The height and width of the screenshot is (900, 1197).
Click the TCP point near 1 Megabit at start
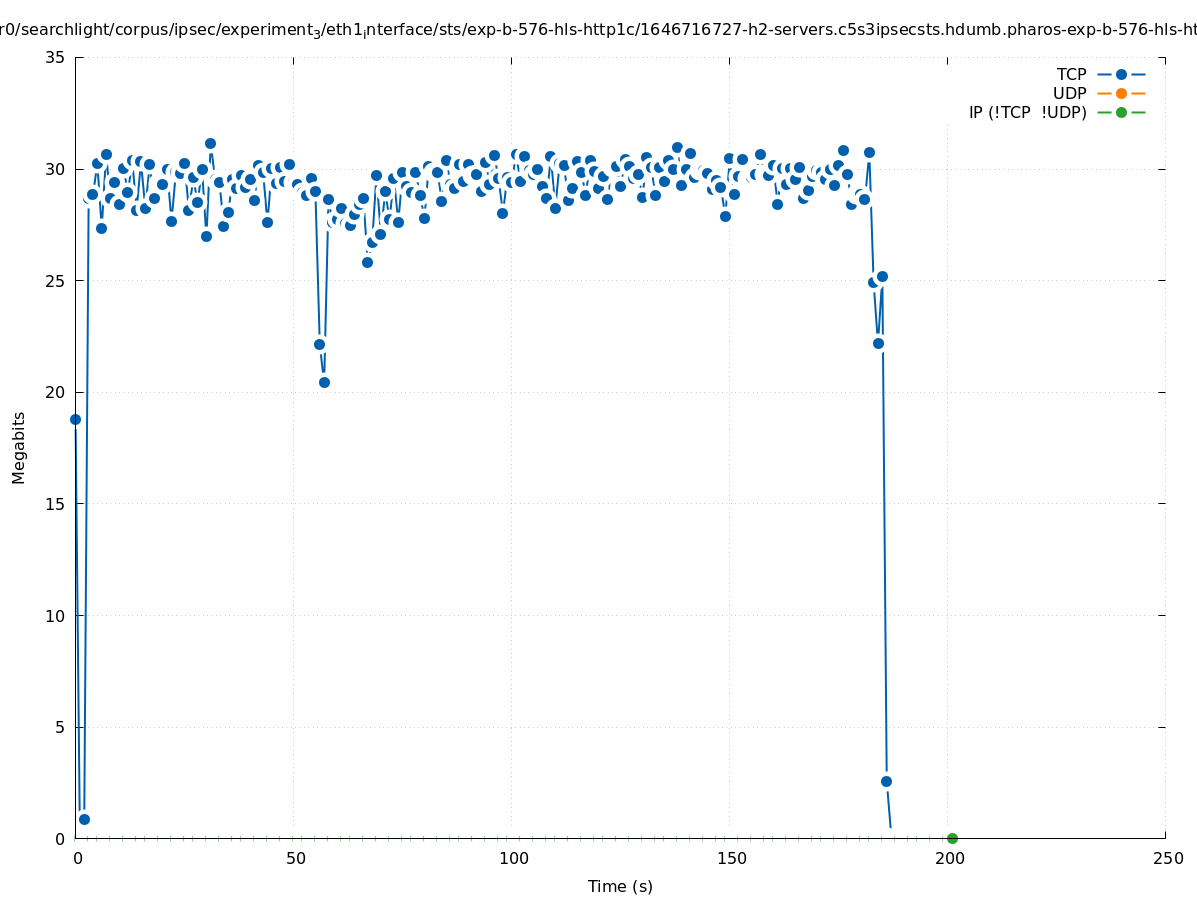pyautogui.click(x=84, y=819)
